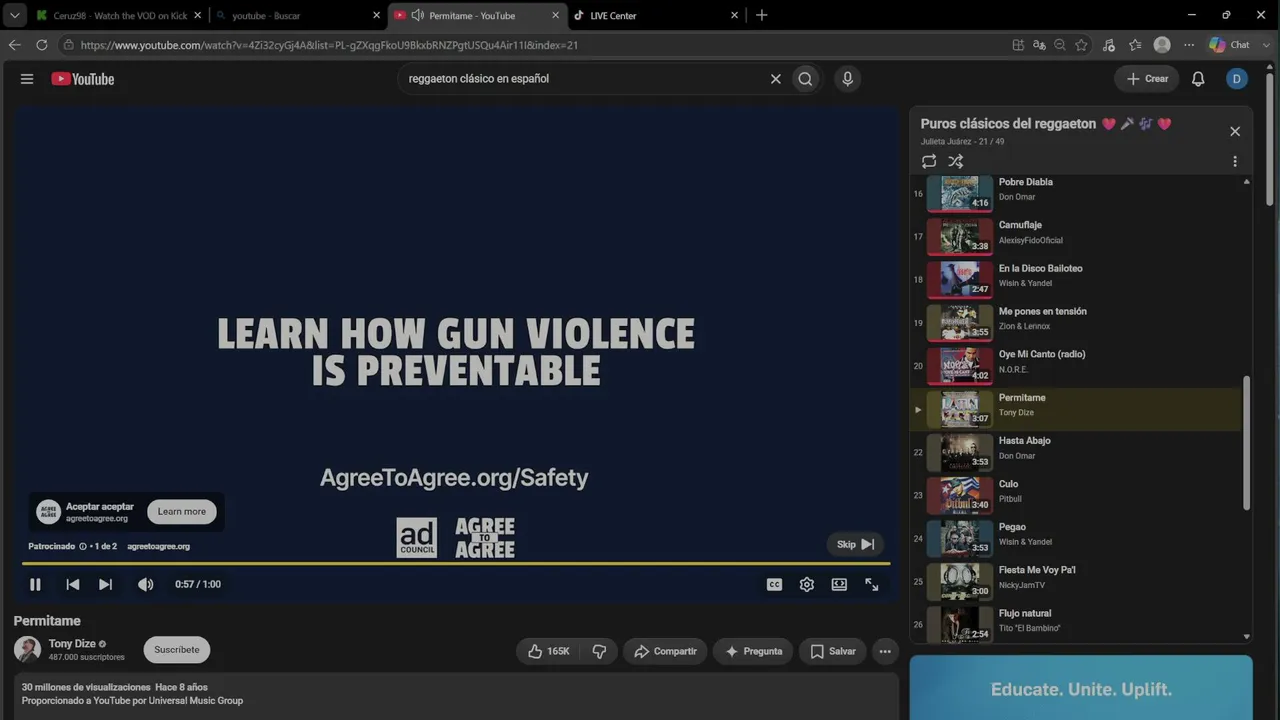Screen dimensions: 1280x720
Task: Select the current Permítame playlist entry
Action: [x=1076, y=409]
